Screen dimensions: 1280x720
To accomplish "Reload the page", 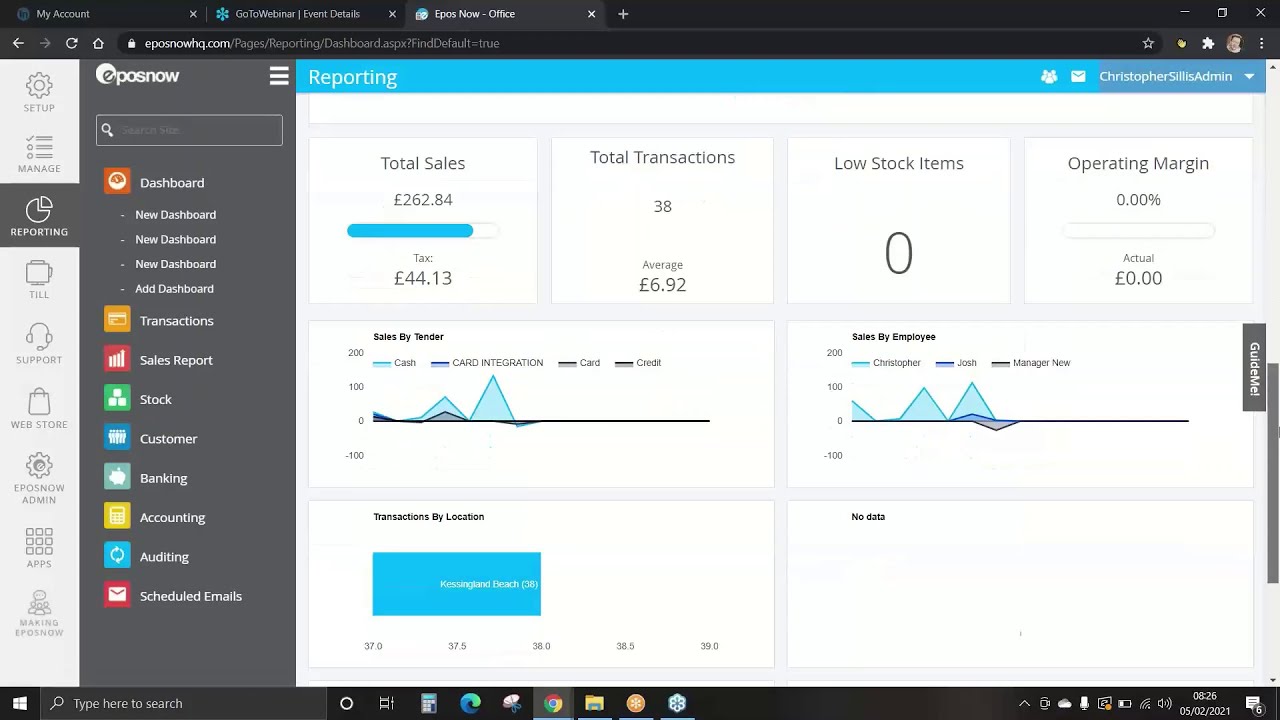I will click(71, 43).
